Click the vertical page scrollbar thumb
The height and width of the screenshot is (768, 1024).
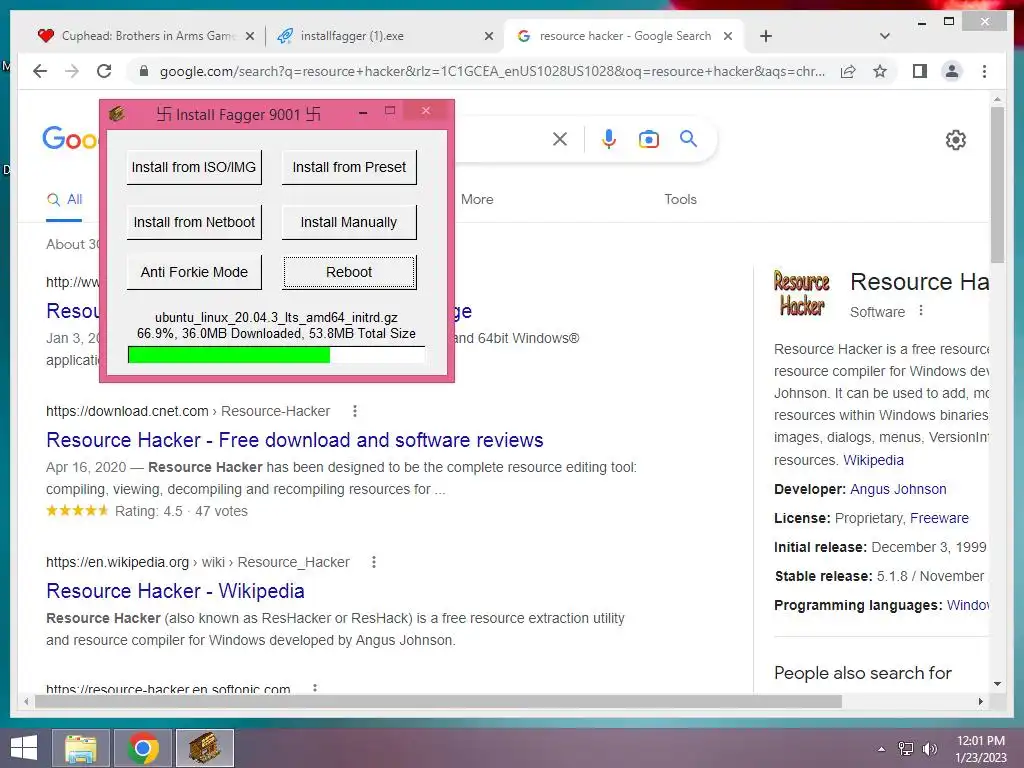pos(997,185)
